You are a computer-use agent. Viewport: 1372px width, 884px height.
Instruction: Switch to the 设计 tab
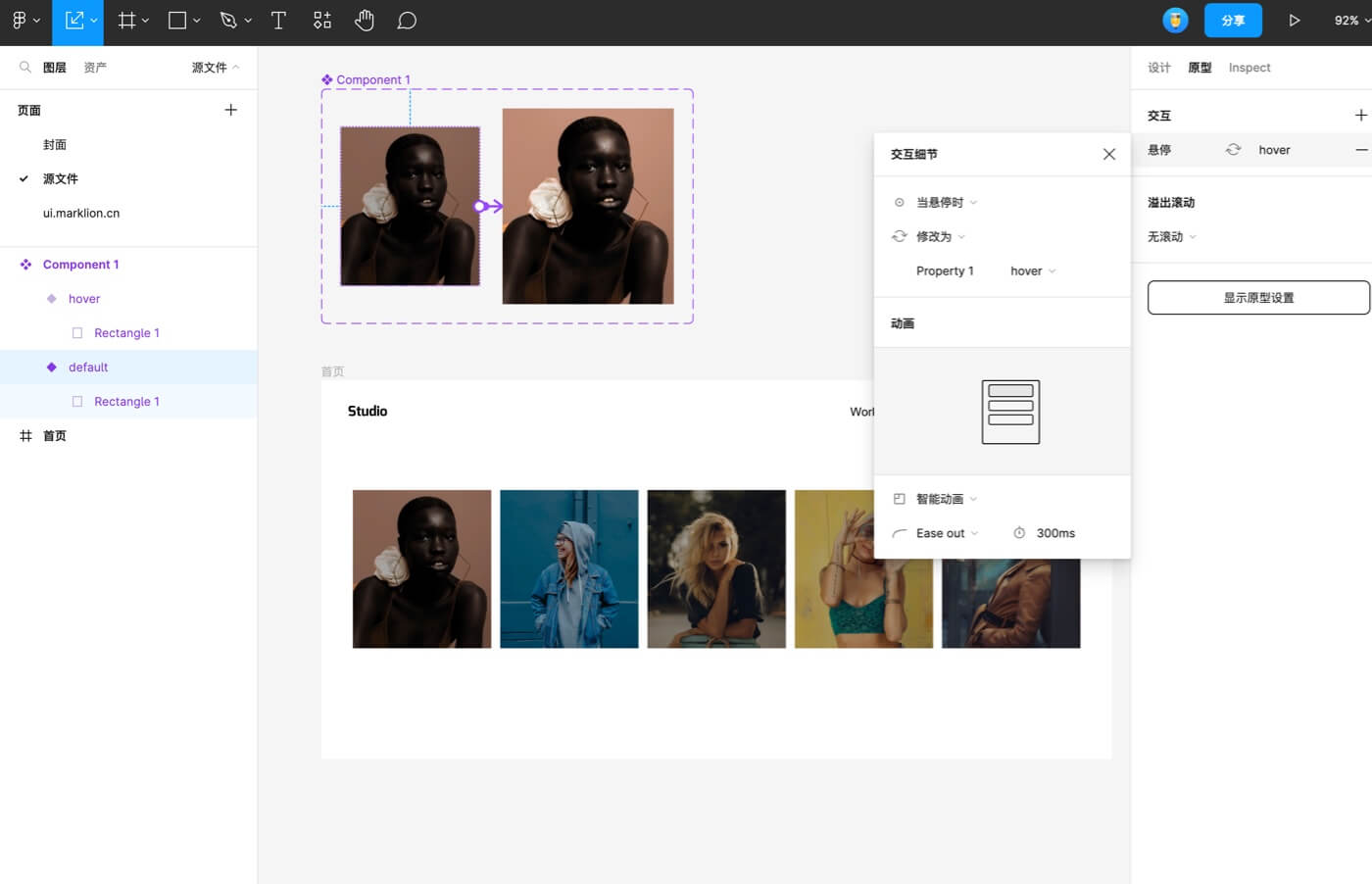coord(1159,68)
